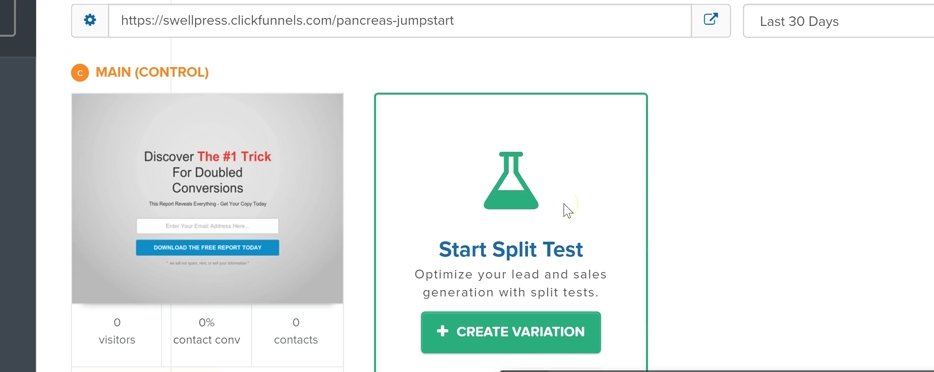The image size is (934, 372).
Task: Select the 0% contact conv stat cell
Action: coord(207,331)
